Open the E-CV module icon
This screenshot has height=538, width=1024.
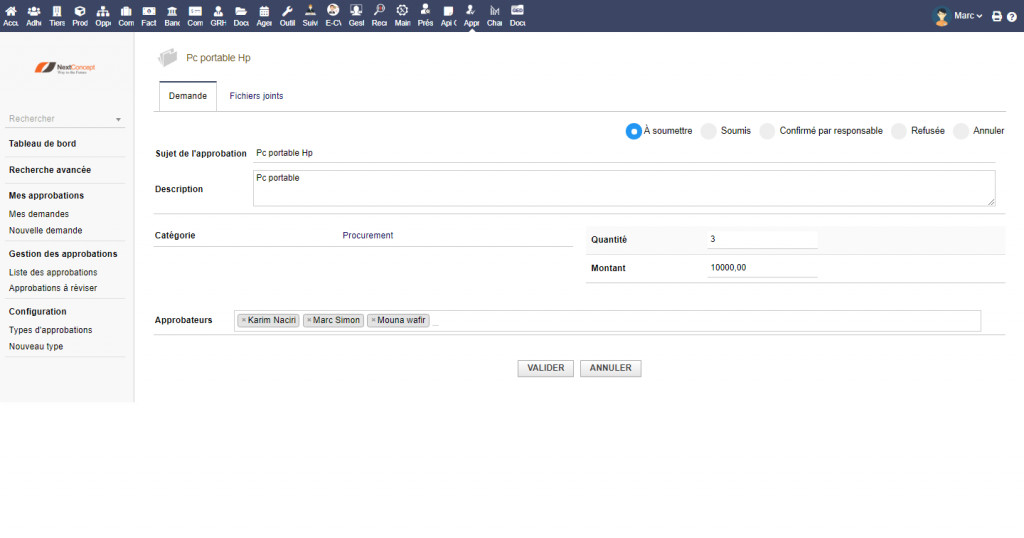333,15
